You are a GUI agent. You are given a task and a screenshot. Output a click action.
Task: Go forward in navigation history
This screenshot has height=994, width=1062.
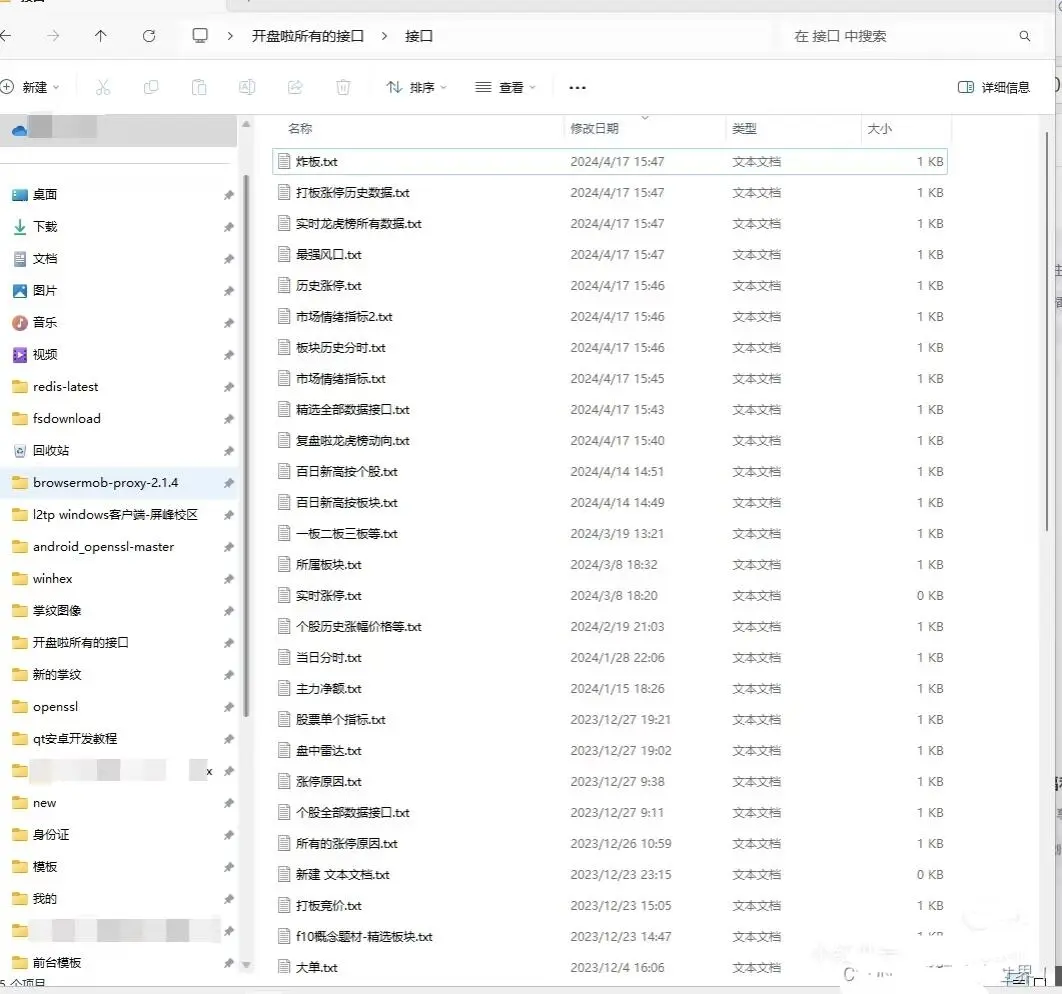click(x=53, y=36)
